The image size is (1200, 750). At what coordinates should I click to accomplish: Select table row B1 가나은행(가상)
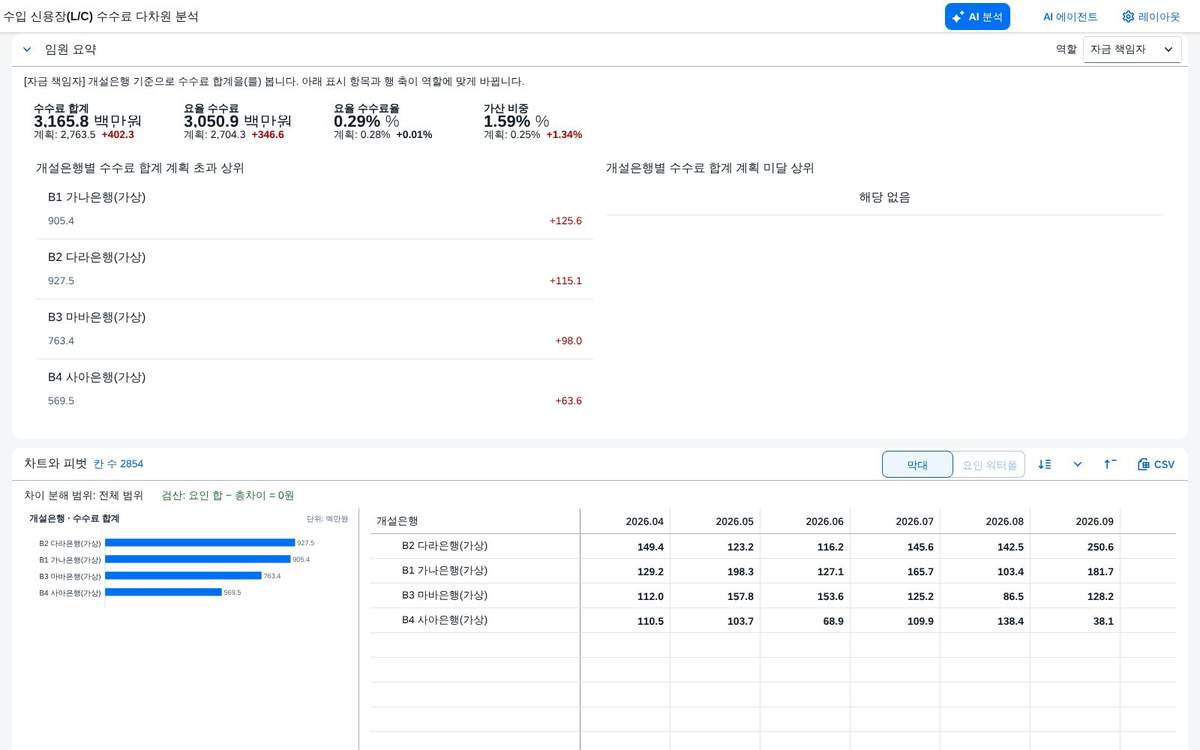pos(772,571)
